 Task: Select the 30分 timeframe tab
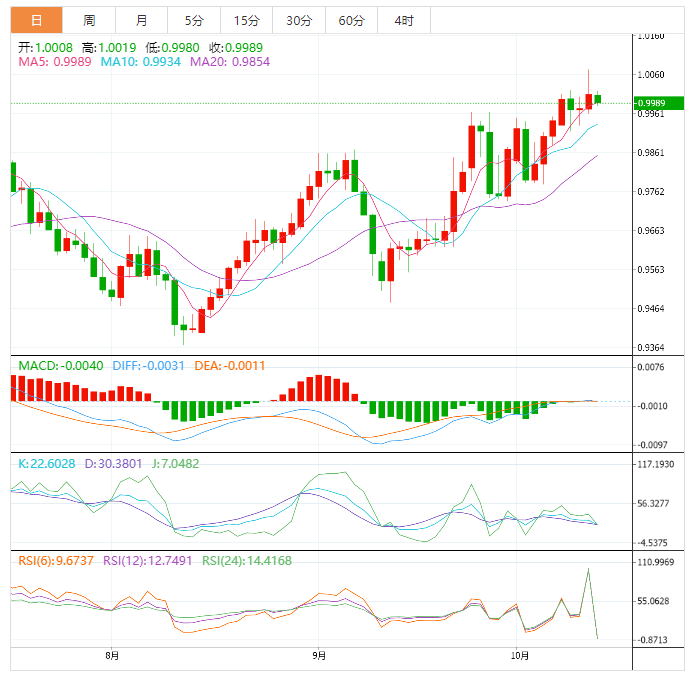[298, 20]
